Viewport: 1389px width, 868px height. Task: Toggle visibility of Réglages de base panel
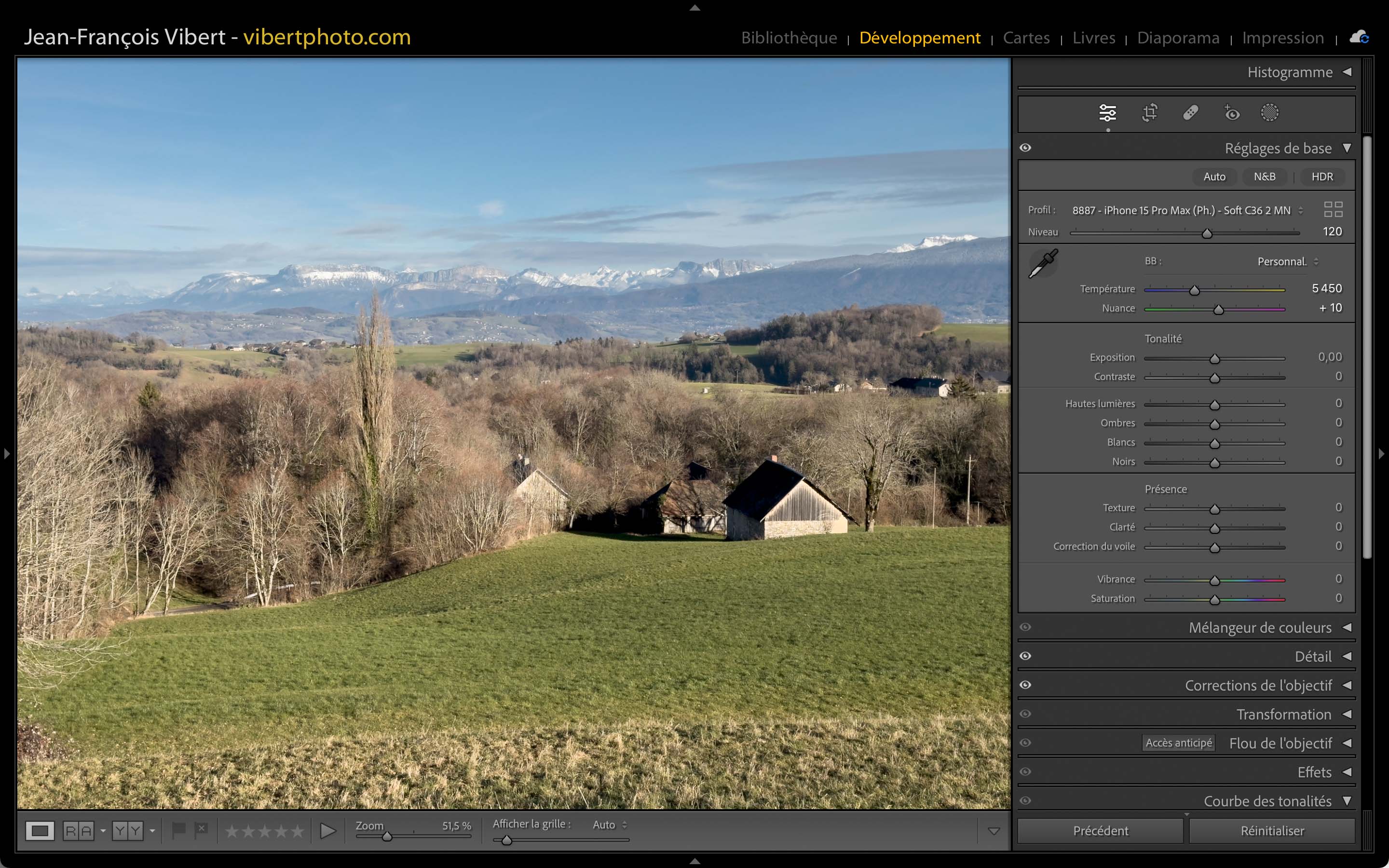click(1025, 148)
